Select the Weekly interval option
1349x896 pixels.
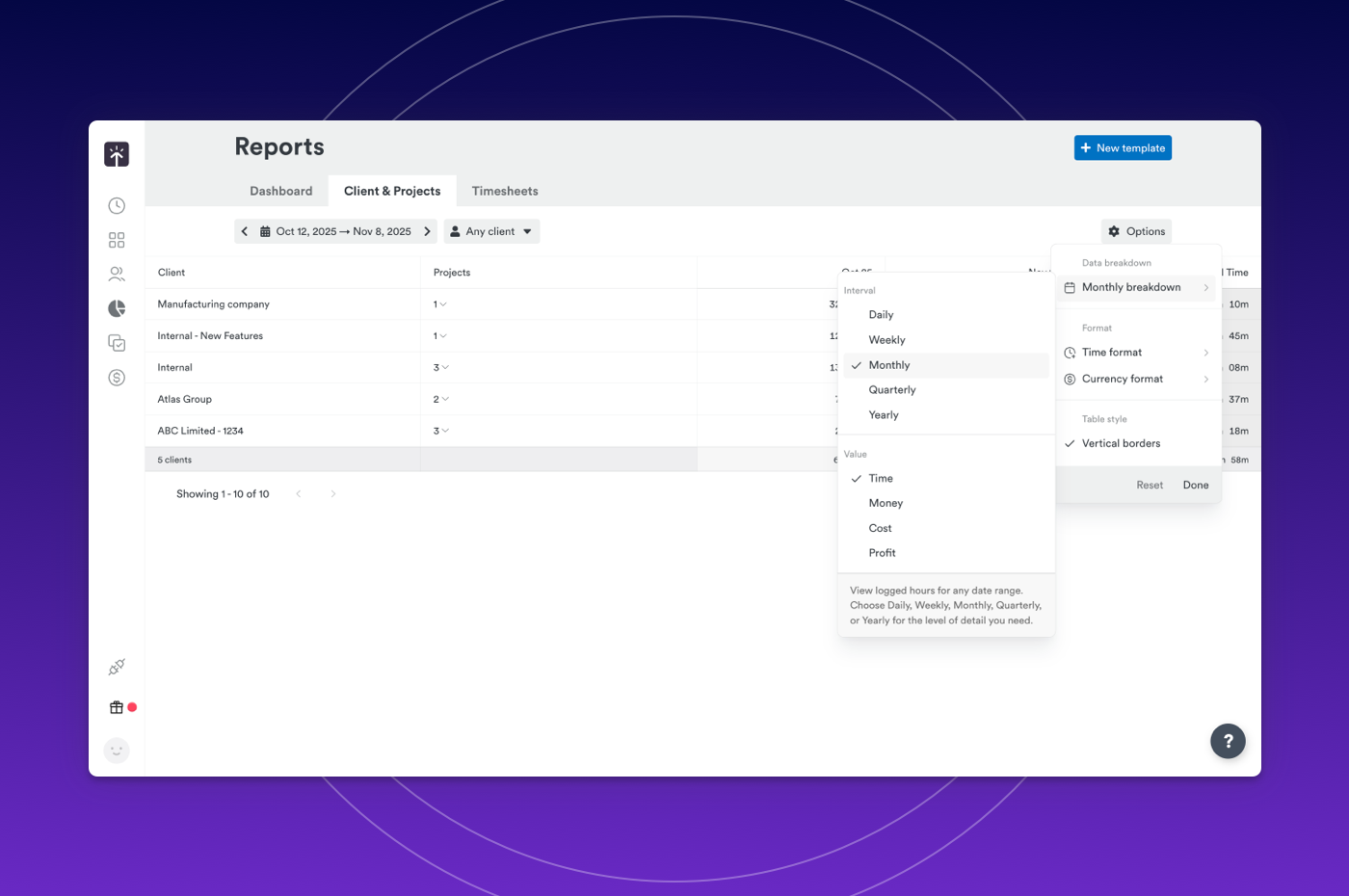coord(886,340)
